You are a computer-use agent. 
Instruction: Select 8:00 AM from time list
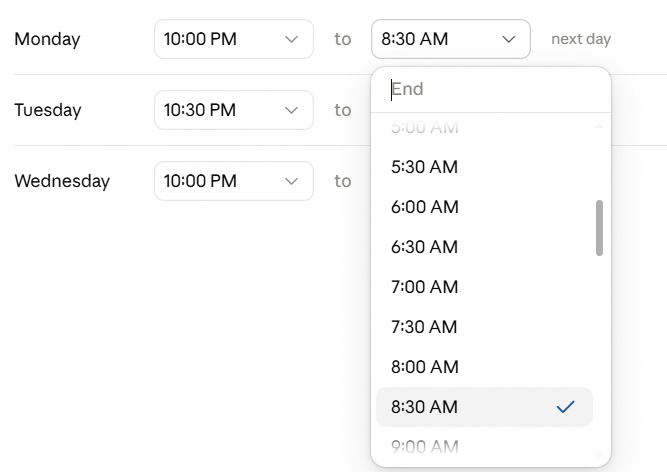tap(485, 367)
